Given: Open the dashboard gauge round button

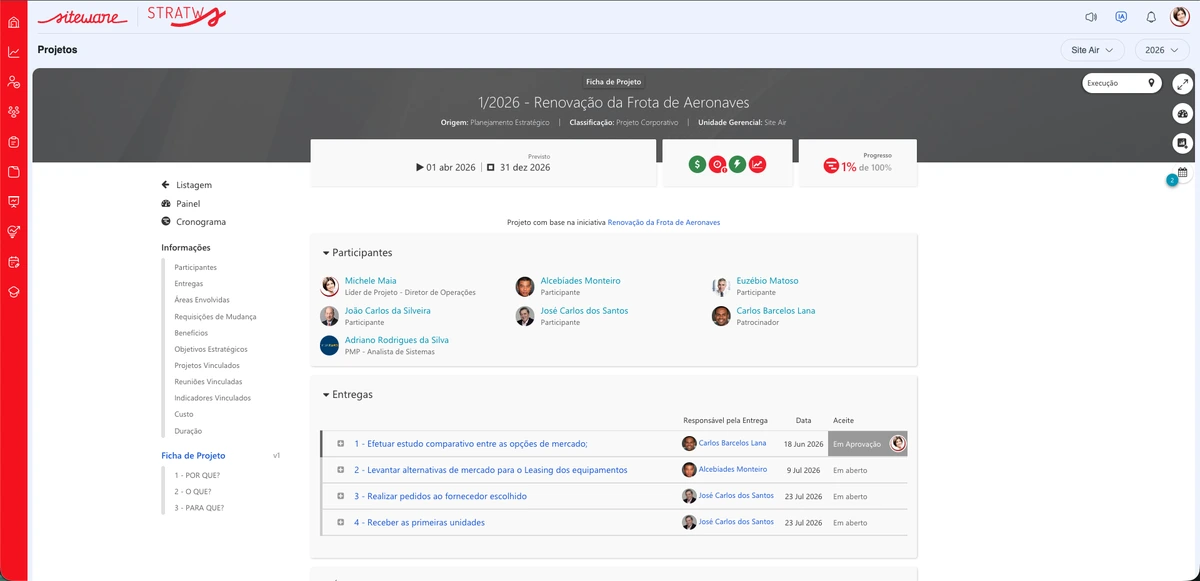Looking at the screenshot, I should (x=1182, y=114).
